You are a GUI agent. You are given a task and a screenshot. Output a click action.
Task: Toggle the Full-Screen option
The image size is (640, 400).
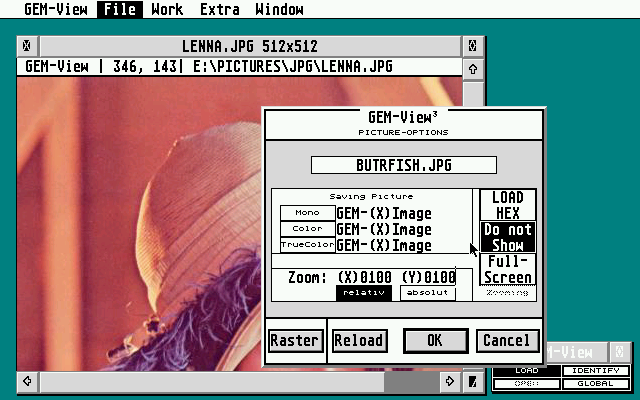click(x=508, y=269)
